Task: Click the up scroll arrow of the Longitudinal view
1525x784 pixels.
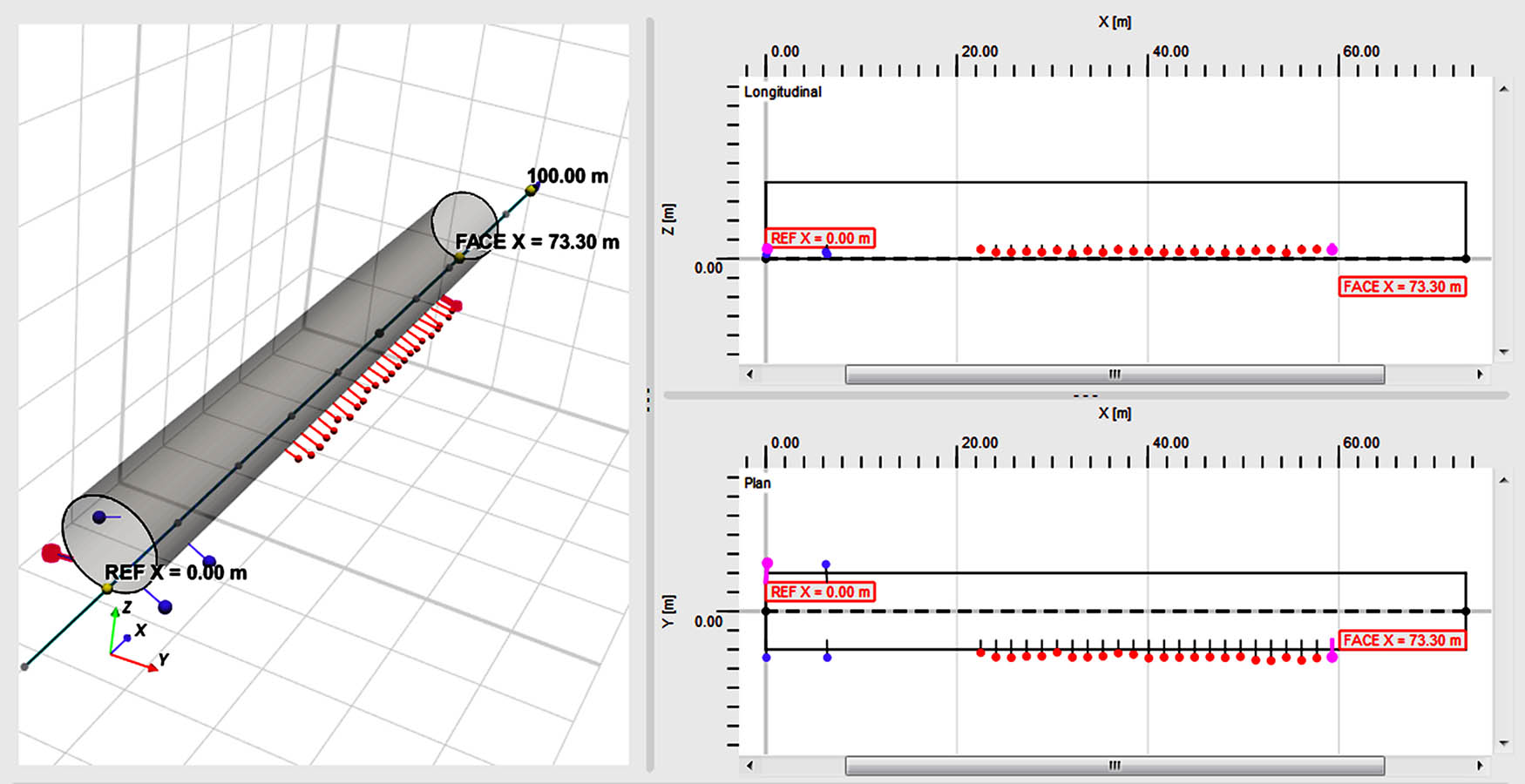Action: (x=1504, y=87)
